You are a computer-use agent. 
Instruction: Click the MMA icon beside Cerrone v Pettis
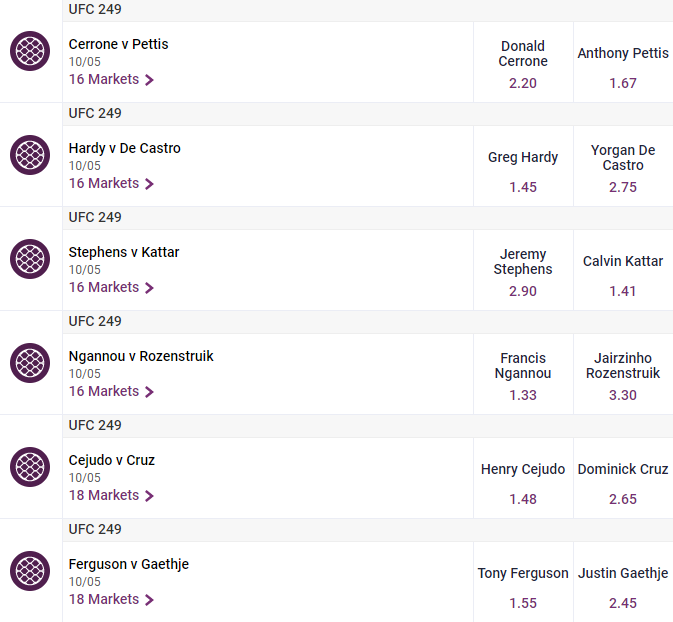(30, 51)
